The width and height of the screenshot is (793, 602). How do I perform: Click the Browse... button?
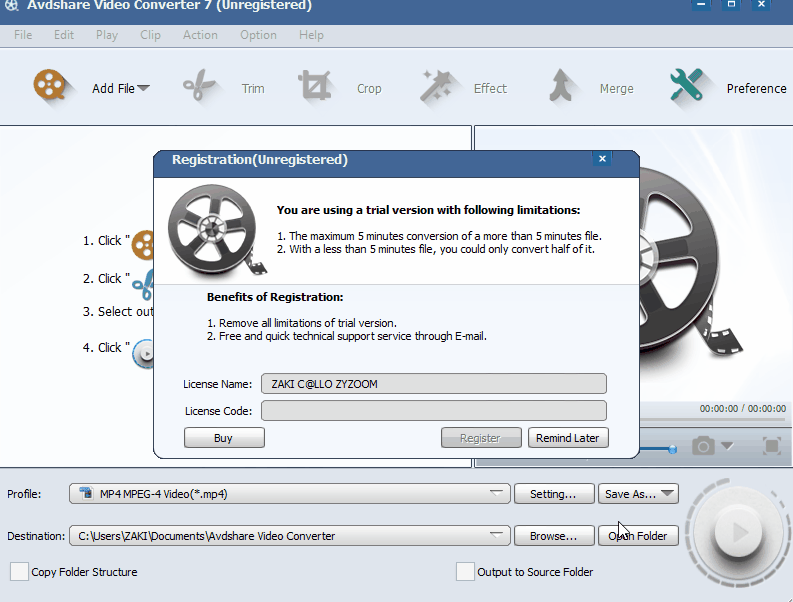[x=554, y=536]
